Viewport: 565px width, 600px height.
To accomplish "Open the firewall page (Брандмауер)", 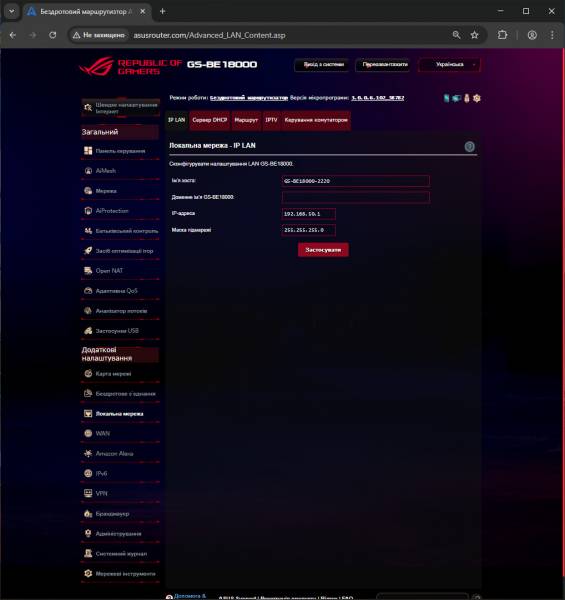I will tap(120, 514).
